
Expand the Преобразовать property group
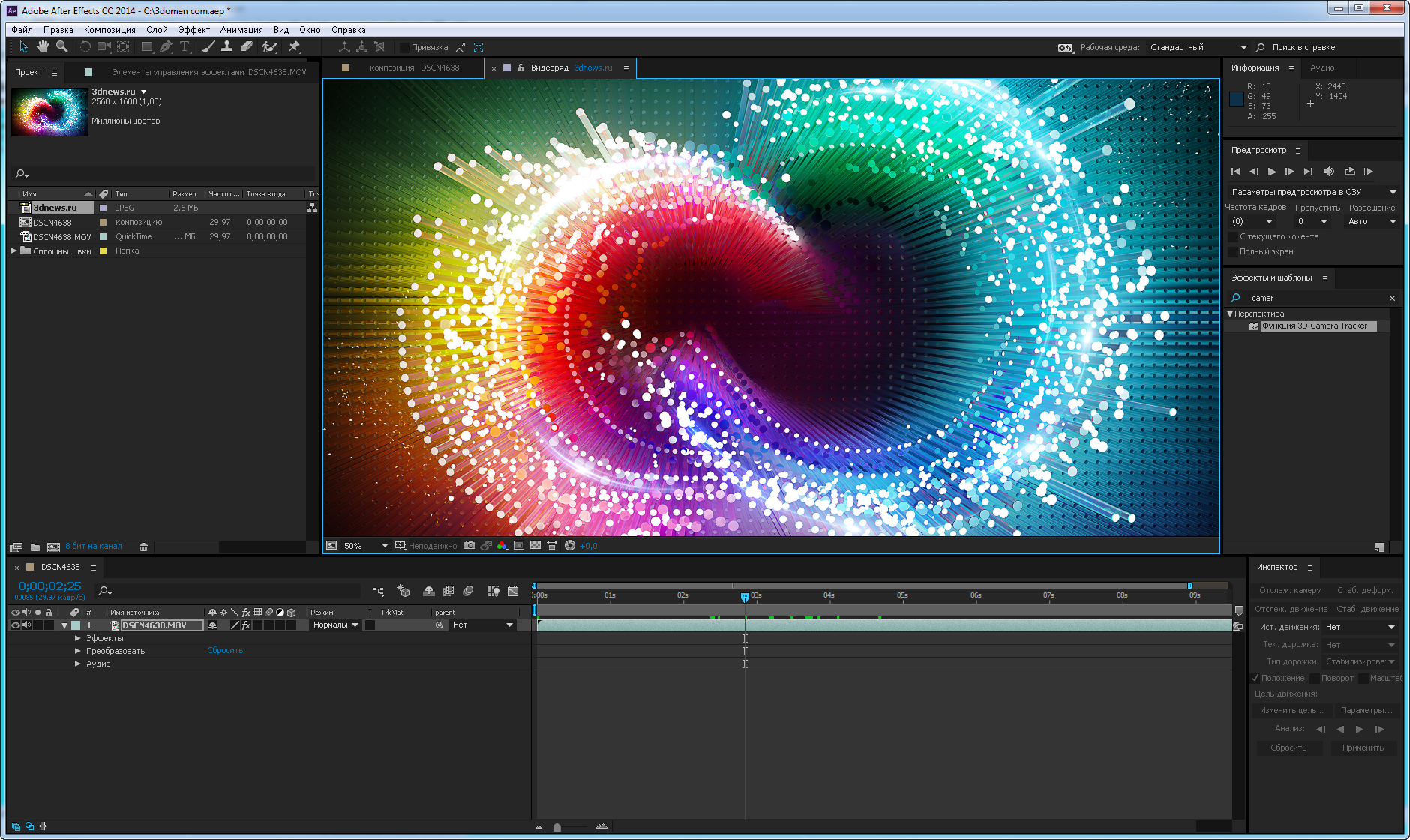(77, 651)
